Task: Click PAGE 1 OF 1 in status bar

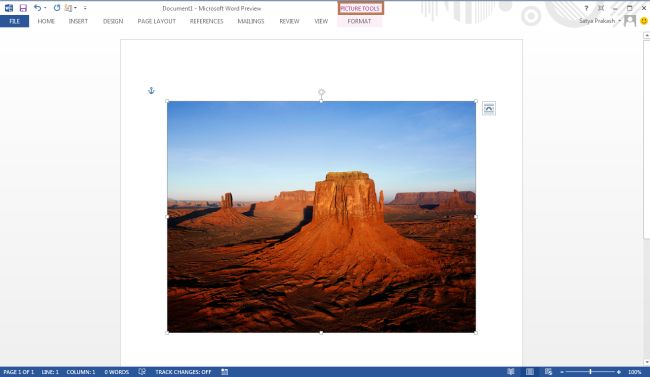Action: coord(19,372)
